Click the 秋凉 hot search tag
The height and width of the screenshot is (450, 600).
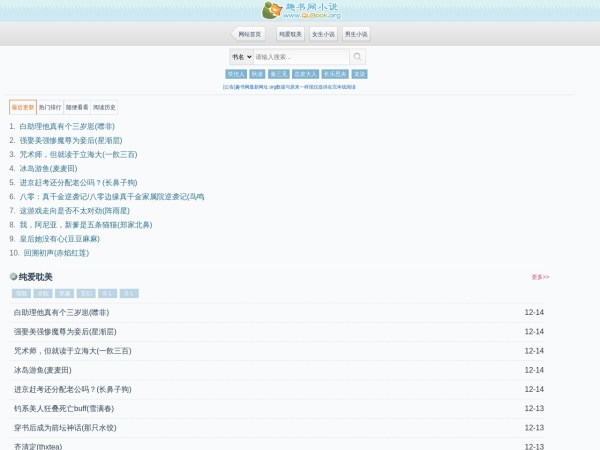[x=257, y=74]
